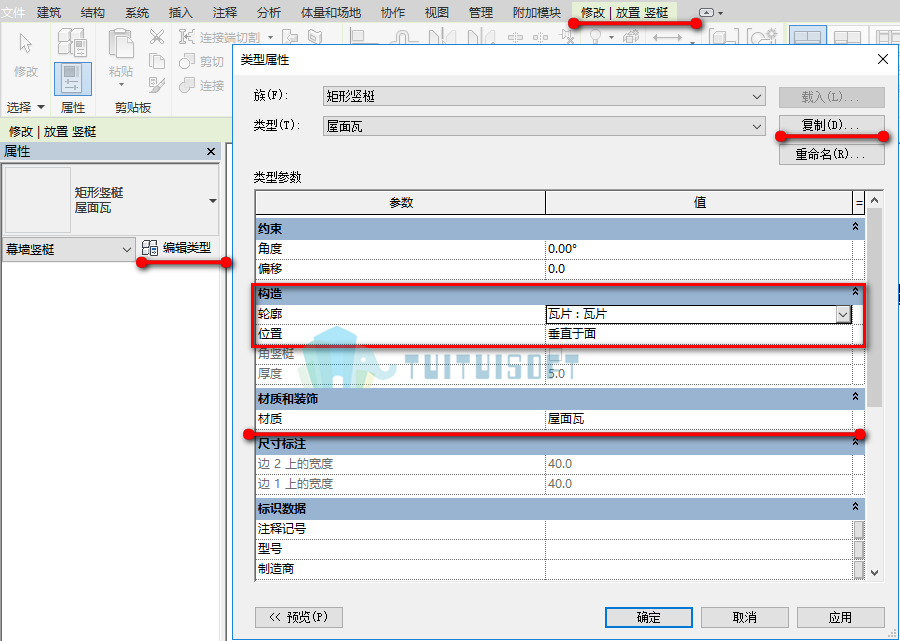The width and height of the screenshot is (900, 641).
Task: Click the 重命名(R)... rename button
Action: click(x=831, y=154)
